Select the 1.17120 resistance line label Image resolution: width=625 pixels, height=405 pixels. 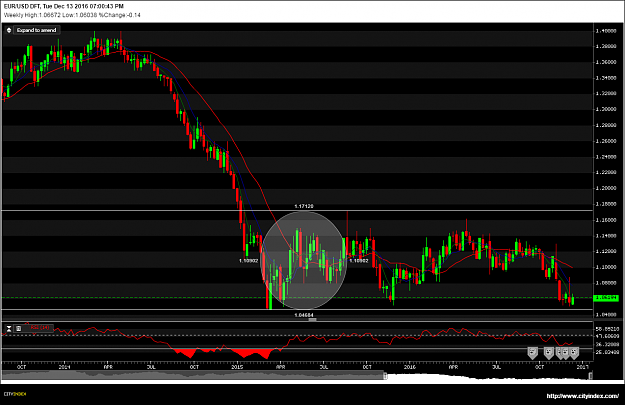click(304, 206)
